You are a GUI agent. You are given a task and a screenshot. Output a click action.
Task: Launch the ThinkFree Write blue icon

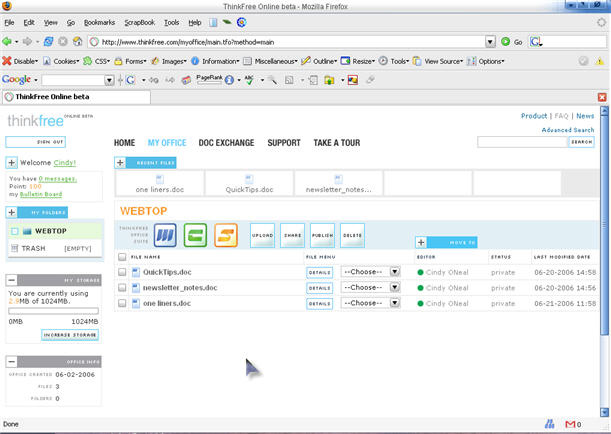(165, 235)
